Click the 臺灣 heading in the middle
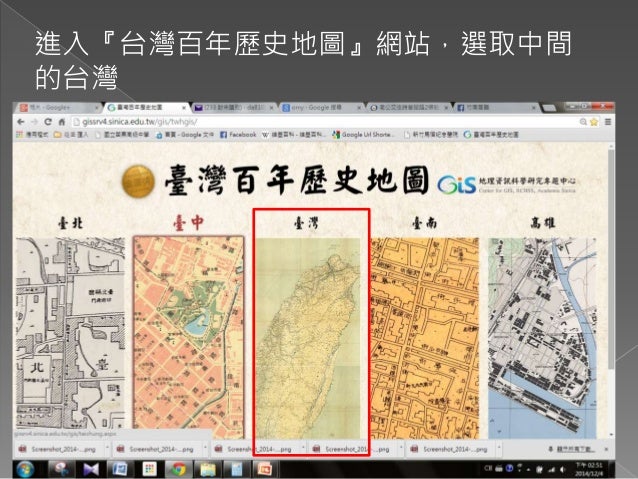638x479 pixels. (306, 223)
